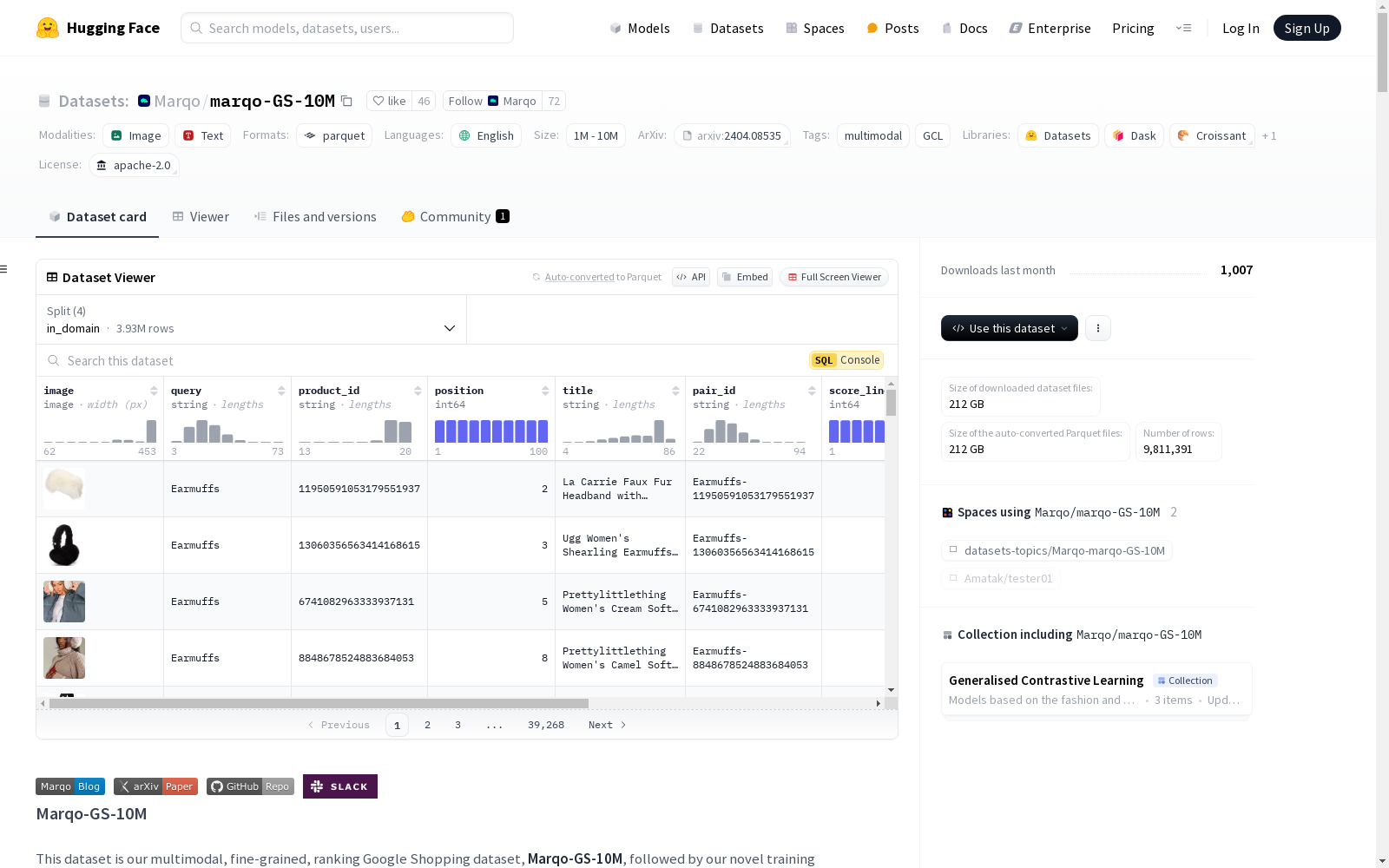Click the Slack badge
Image resolution: width=1389 pixels, height=868 pixels.
click(x=340, y=786)
